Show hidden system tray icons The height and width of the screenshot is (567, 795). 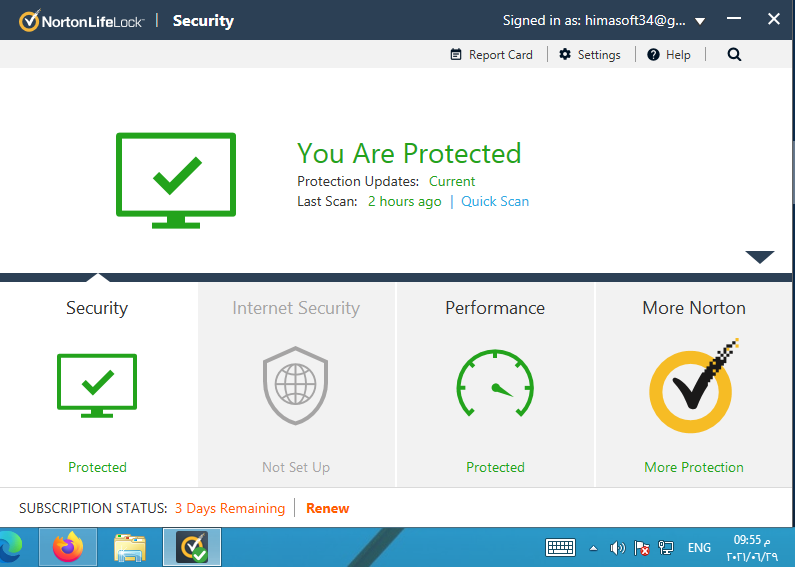coord(593,548)
